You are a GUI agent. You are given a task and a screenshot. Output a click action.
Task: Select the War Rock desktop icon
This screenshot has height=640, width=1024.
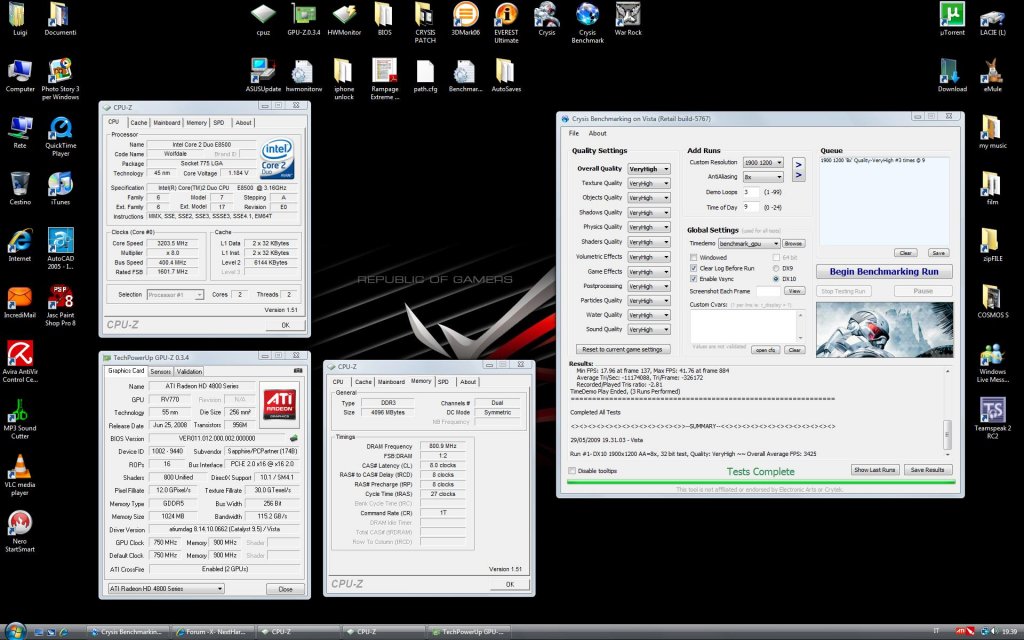point(628,19)
